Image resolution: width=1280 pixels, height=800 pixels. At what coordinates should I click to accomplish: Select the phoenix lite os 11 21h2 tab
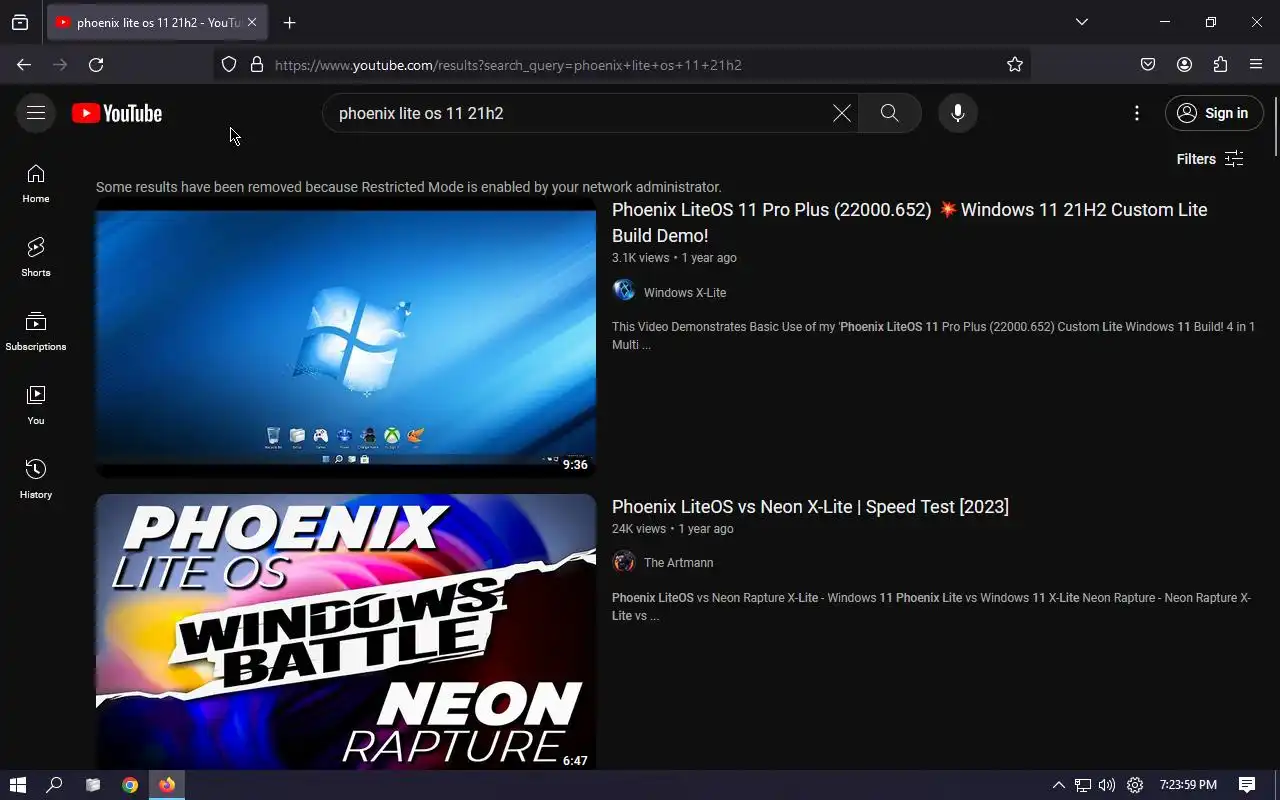tap(156, 22)
